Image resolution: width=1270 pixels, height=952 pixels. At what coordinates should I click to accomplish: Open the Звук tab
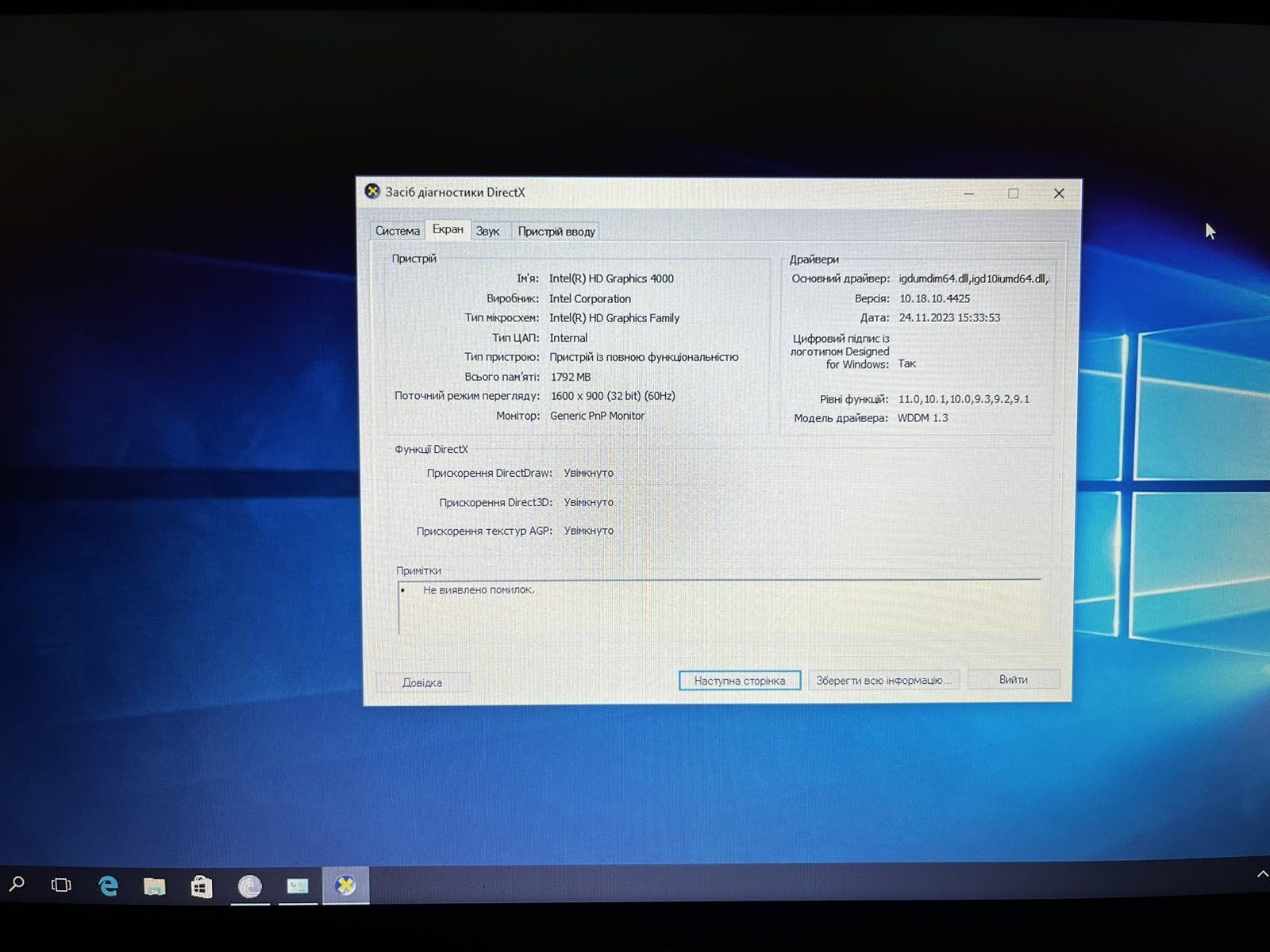click(488, 231)
